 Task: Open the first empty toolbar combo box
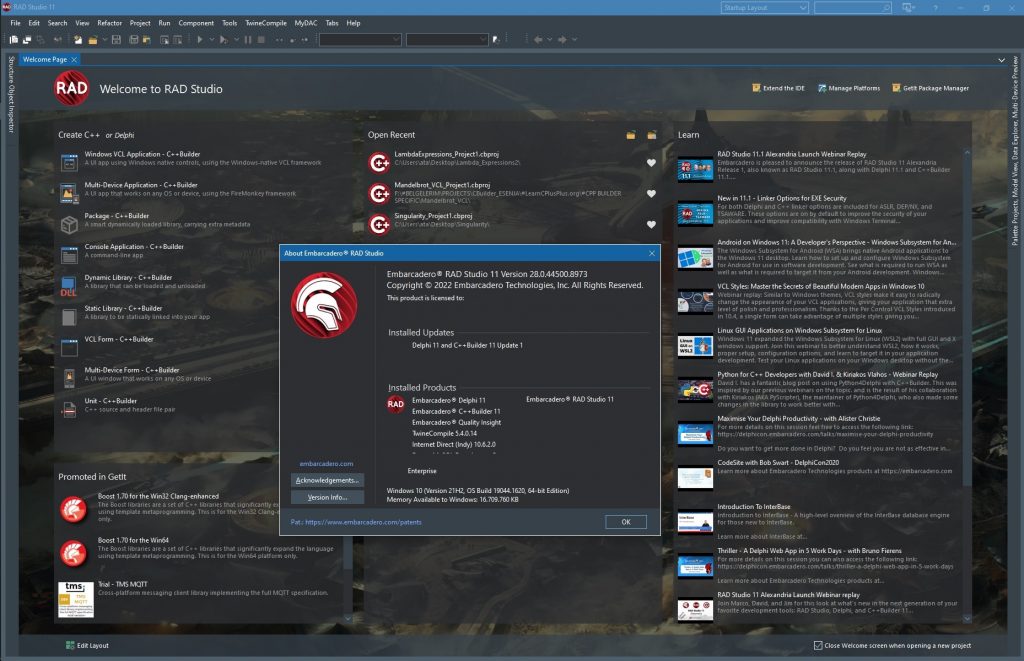(x=360, y=40)
